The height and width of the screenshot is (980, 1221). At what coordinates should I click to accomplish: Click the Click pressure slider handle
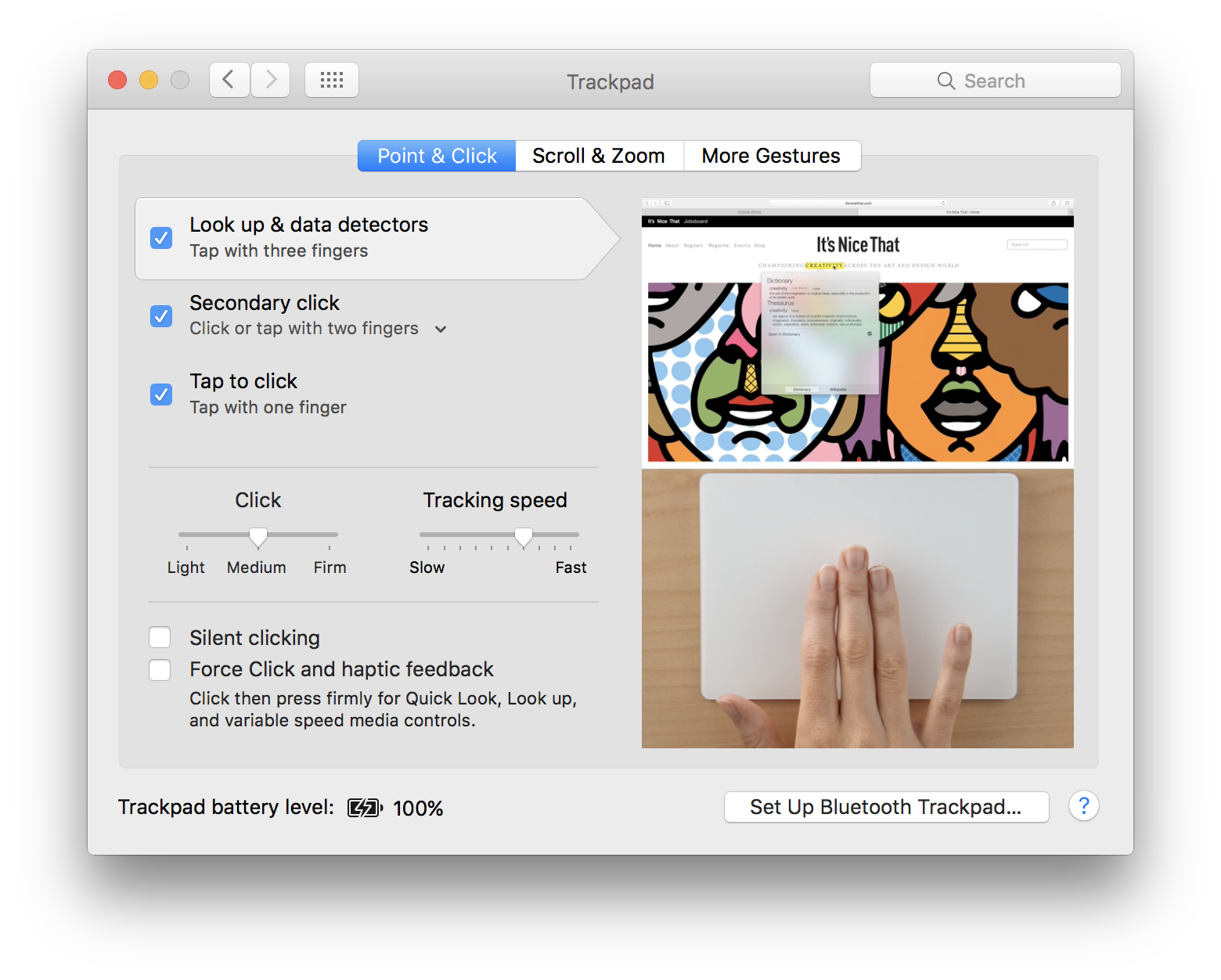click(258, 537)
